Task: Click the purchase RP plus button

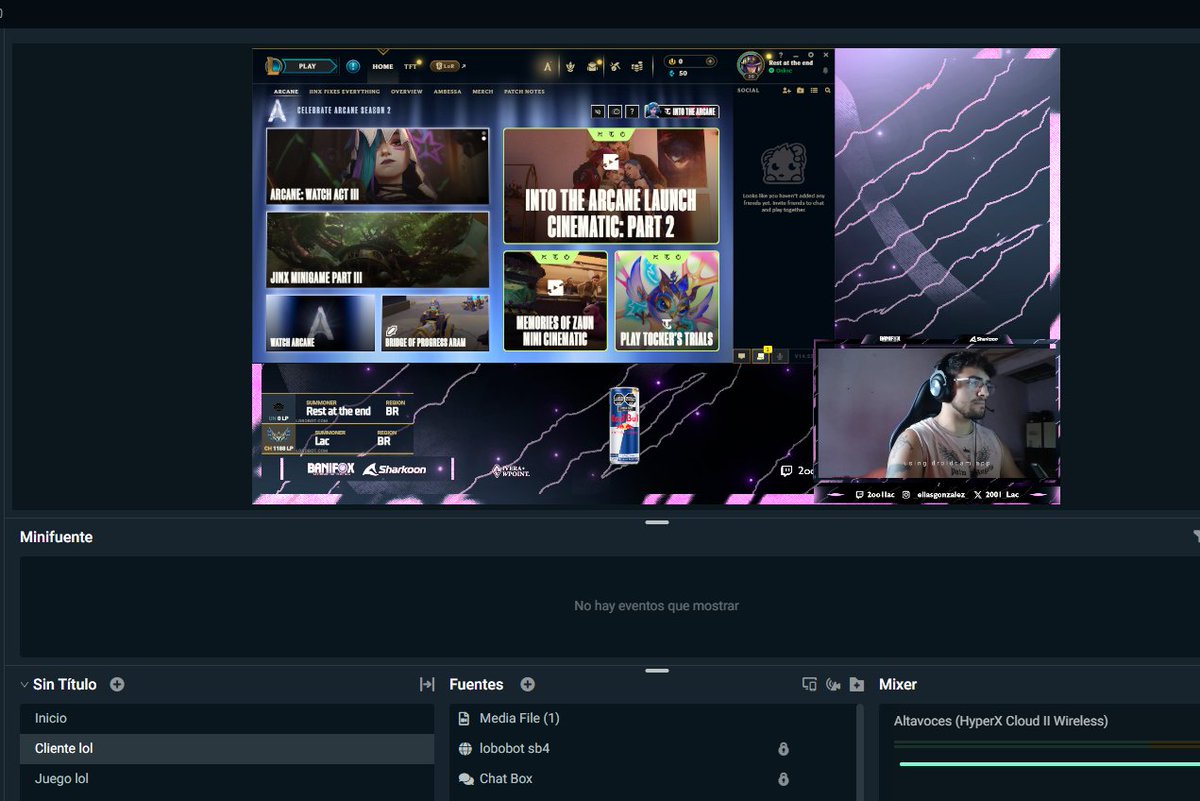Action: 710,61
